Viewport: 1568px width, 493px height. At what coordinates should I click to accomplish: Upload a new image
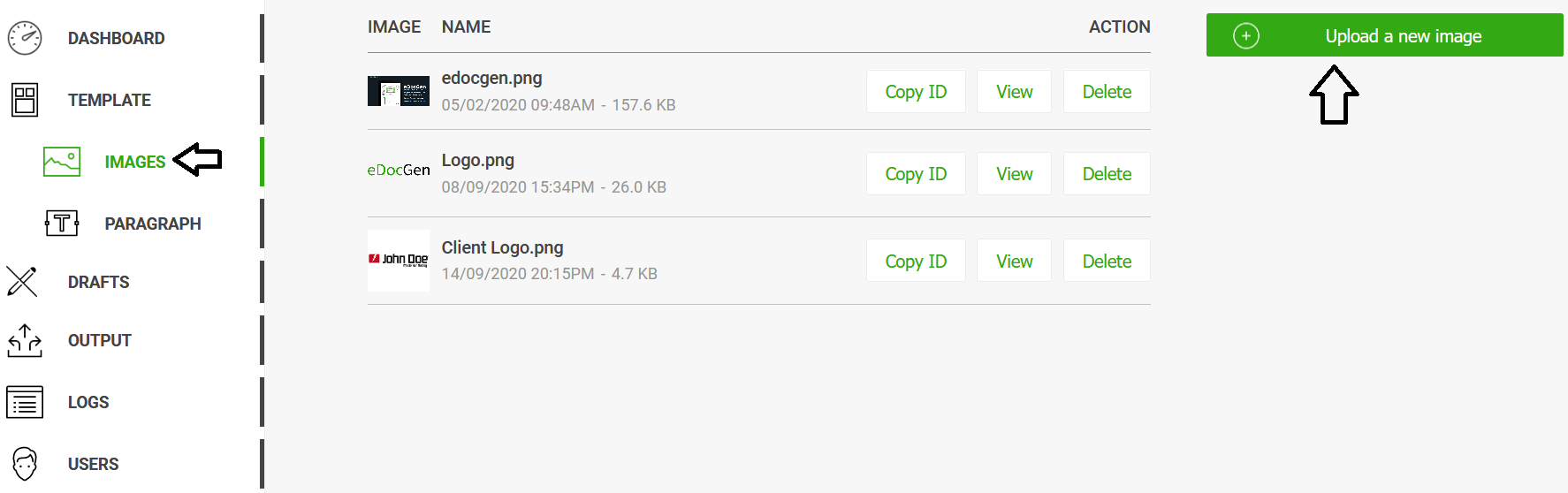(x=1403, y=36)
